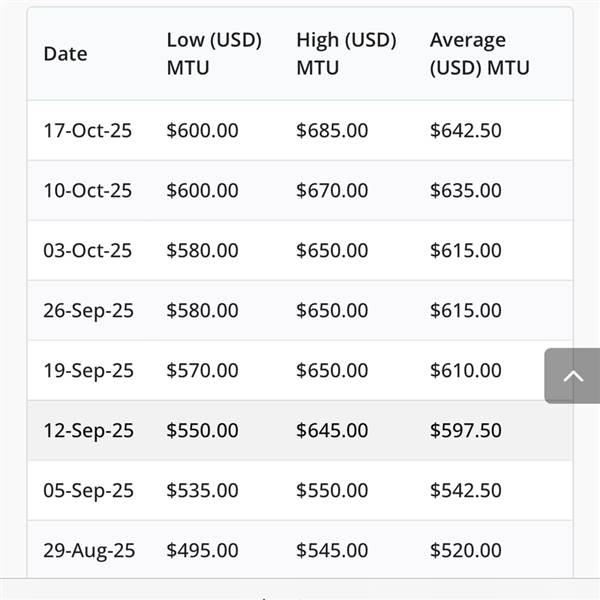Click the scroll-to-top arrow button
Viewport: 600px width, 600px height.
(x=573, y=376)
